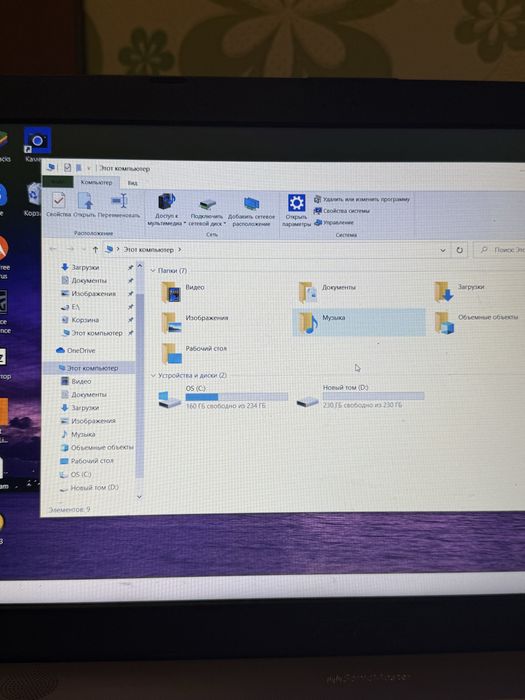The image size is (525, 700).
Task: Click the search box Поиск
Action: pyautogui.click(x=499, y=250)
